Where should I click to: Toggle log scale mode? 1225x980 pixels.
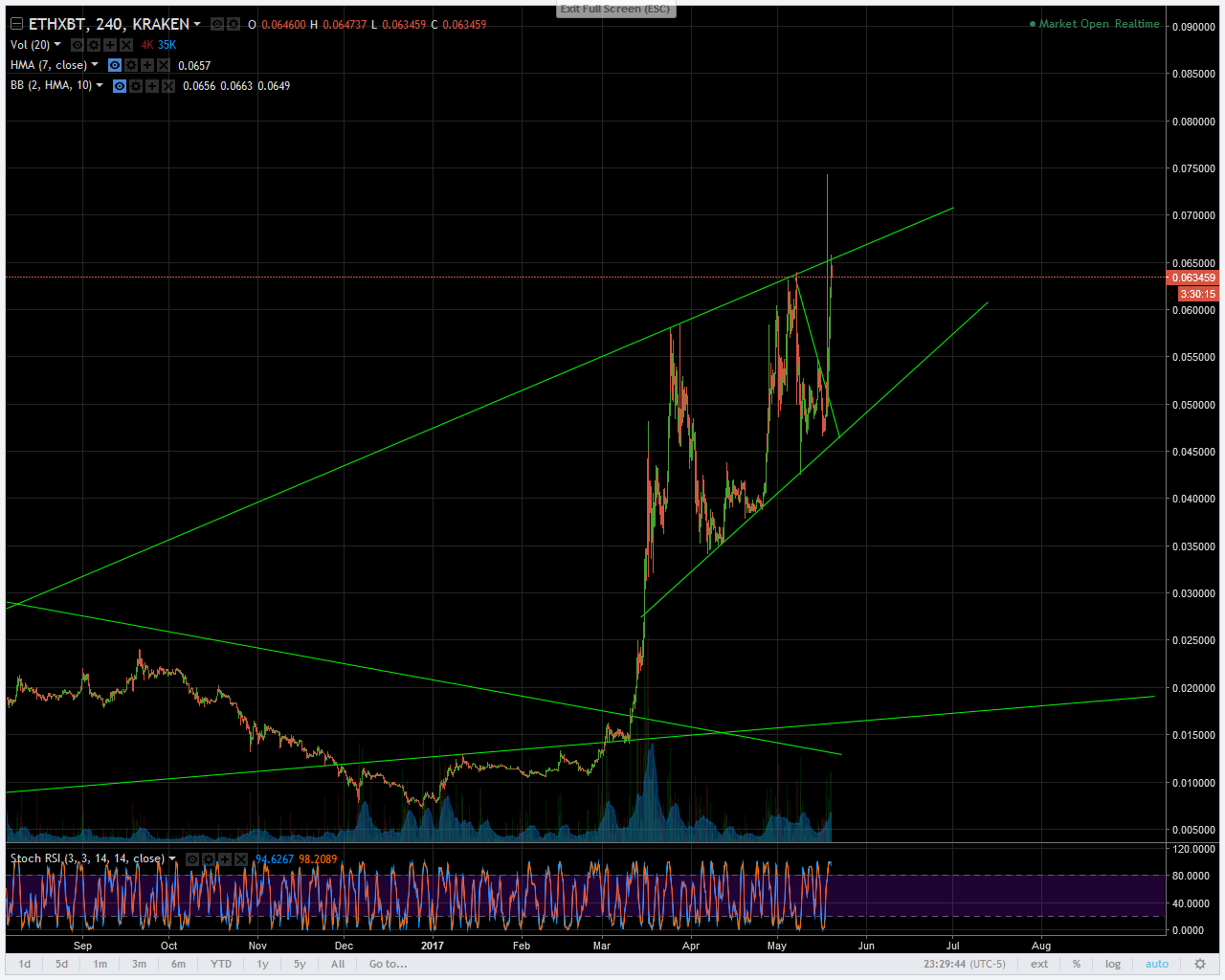pos(1113,964)
